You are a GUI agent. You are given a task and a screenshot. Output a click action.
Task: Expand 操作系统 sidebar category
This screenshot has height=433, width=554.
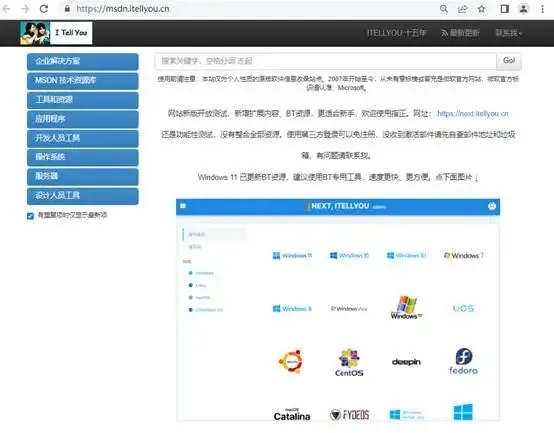click(83, 157)
